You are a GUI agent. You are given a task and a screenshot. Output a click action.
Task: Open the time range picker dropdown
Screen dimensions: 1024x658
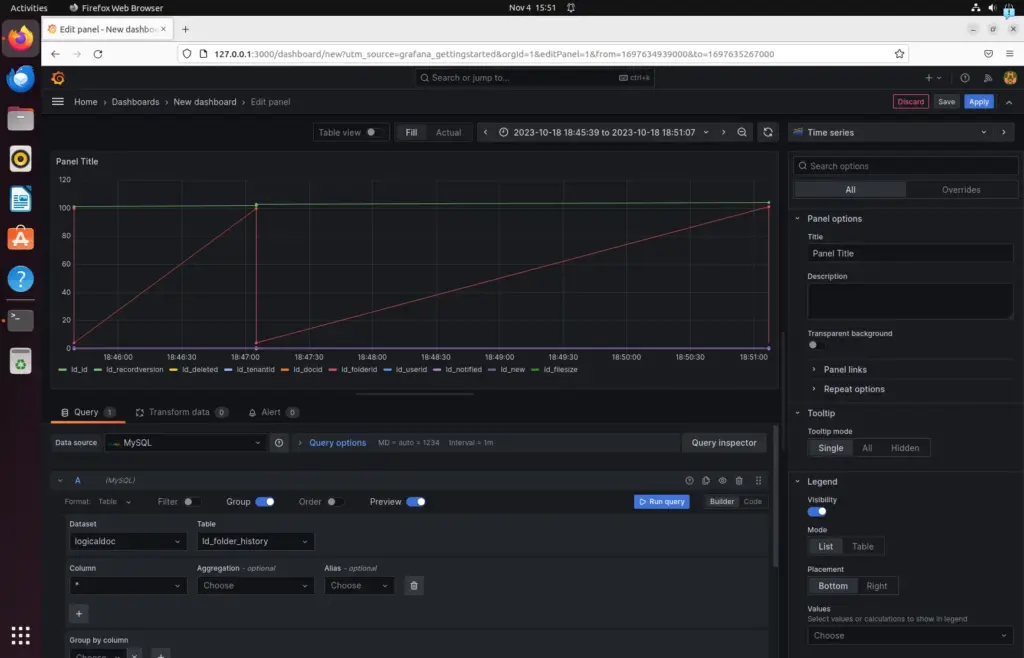pyautogui.click(x=604, y=133)
